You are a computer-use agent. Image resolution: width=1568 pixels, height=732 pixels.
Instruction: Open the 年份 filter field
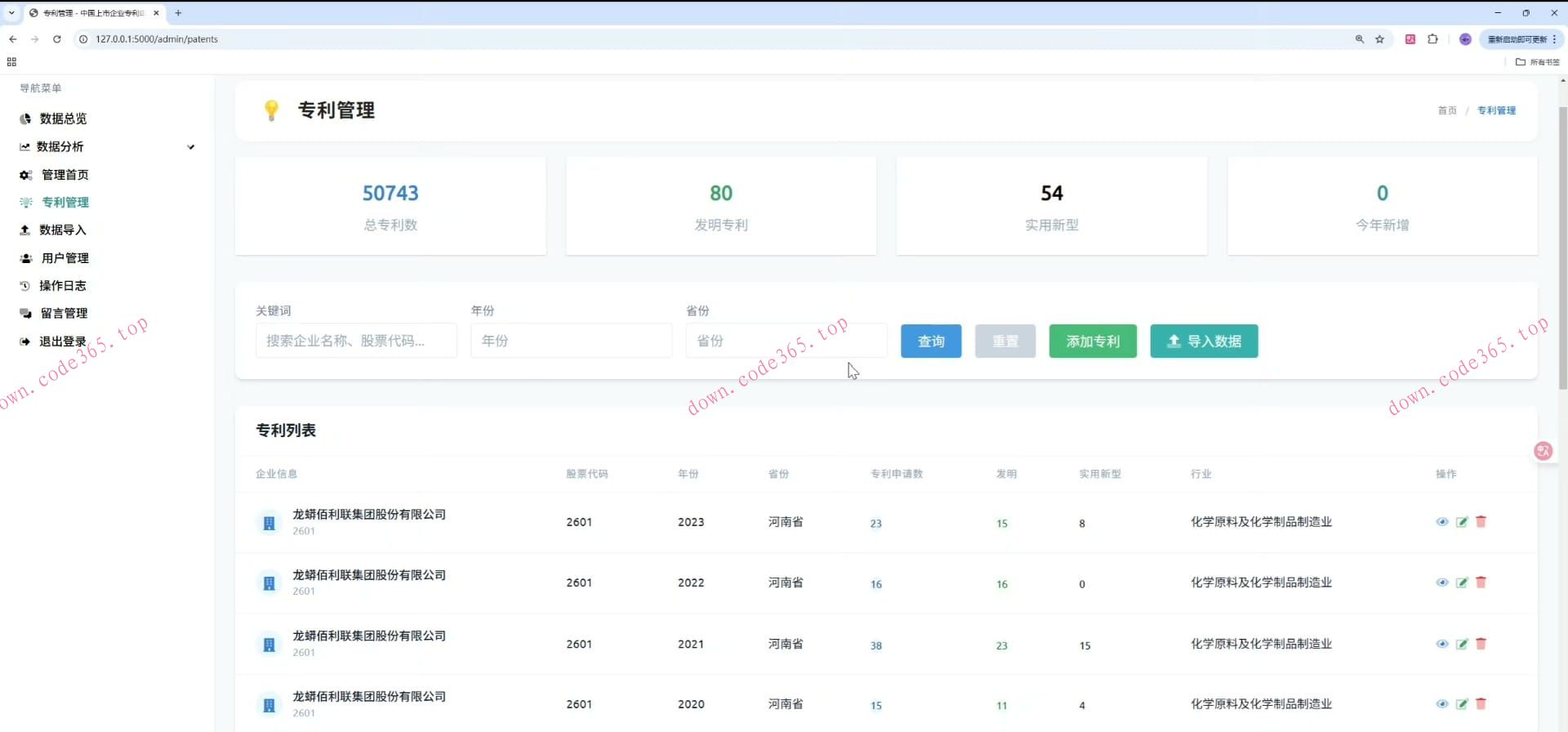[x=571, y=341]
